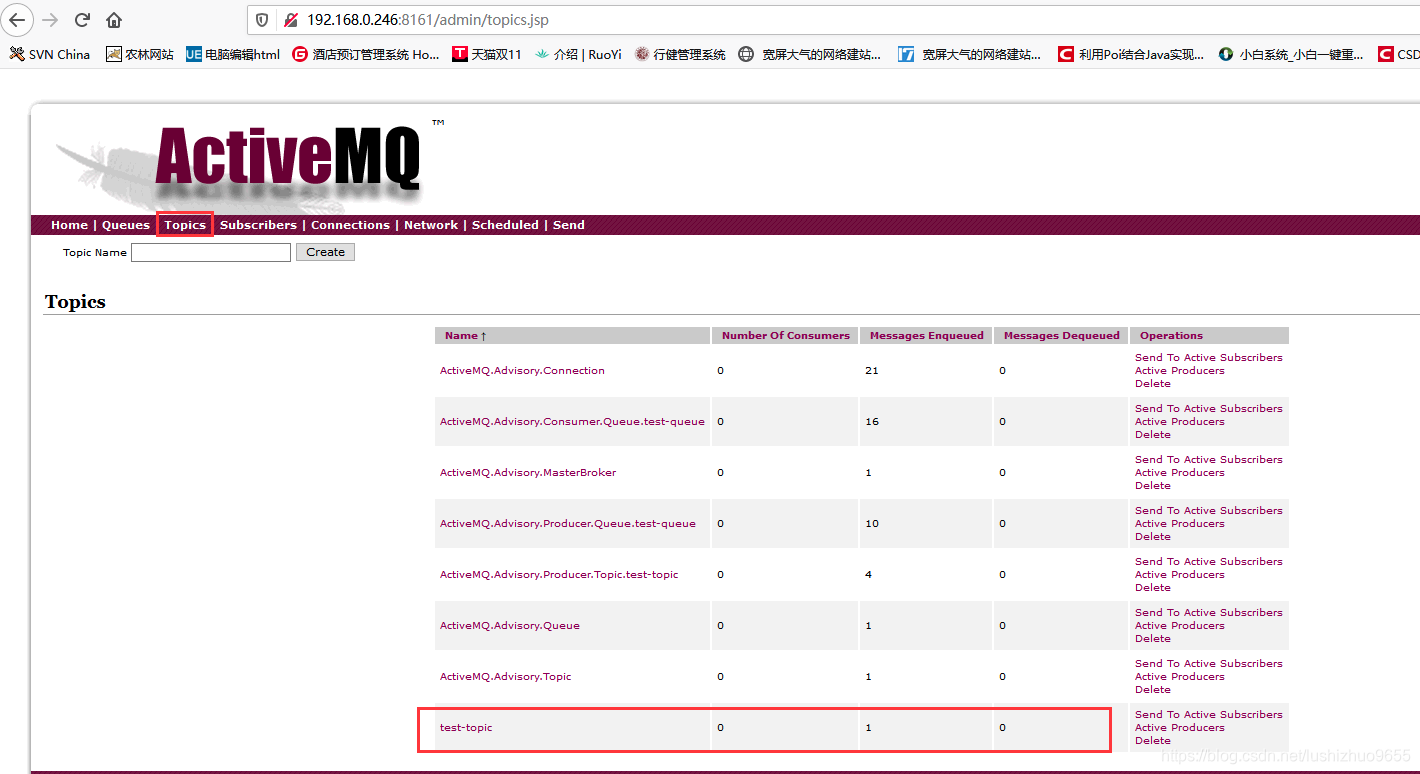Click the shield tracking protection icon
The image size is (1420, 774).
[x=262, y=20]
